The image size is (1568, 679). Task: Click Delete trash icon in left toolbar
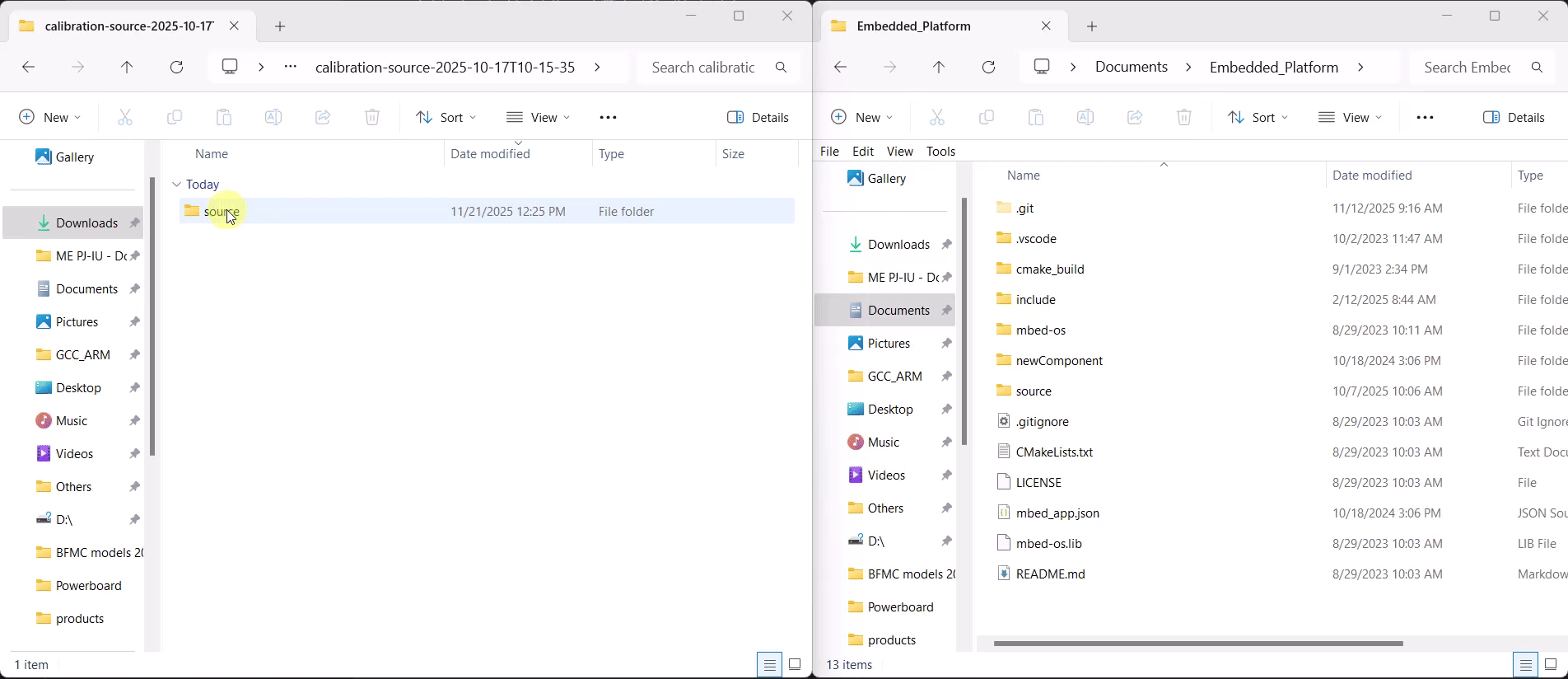[x=372, y=118]
